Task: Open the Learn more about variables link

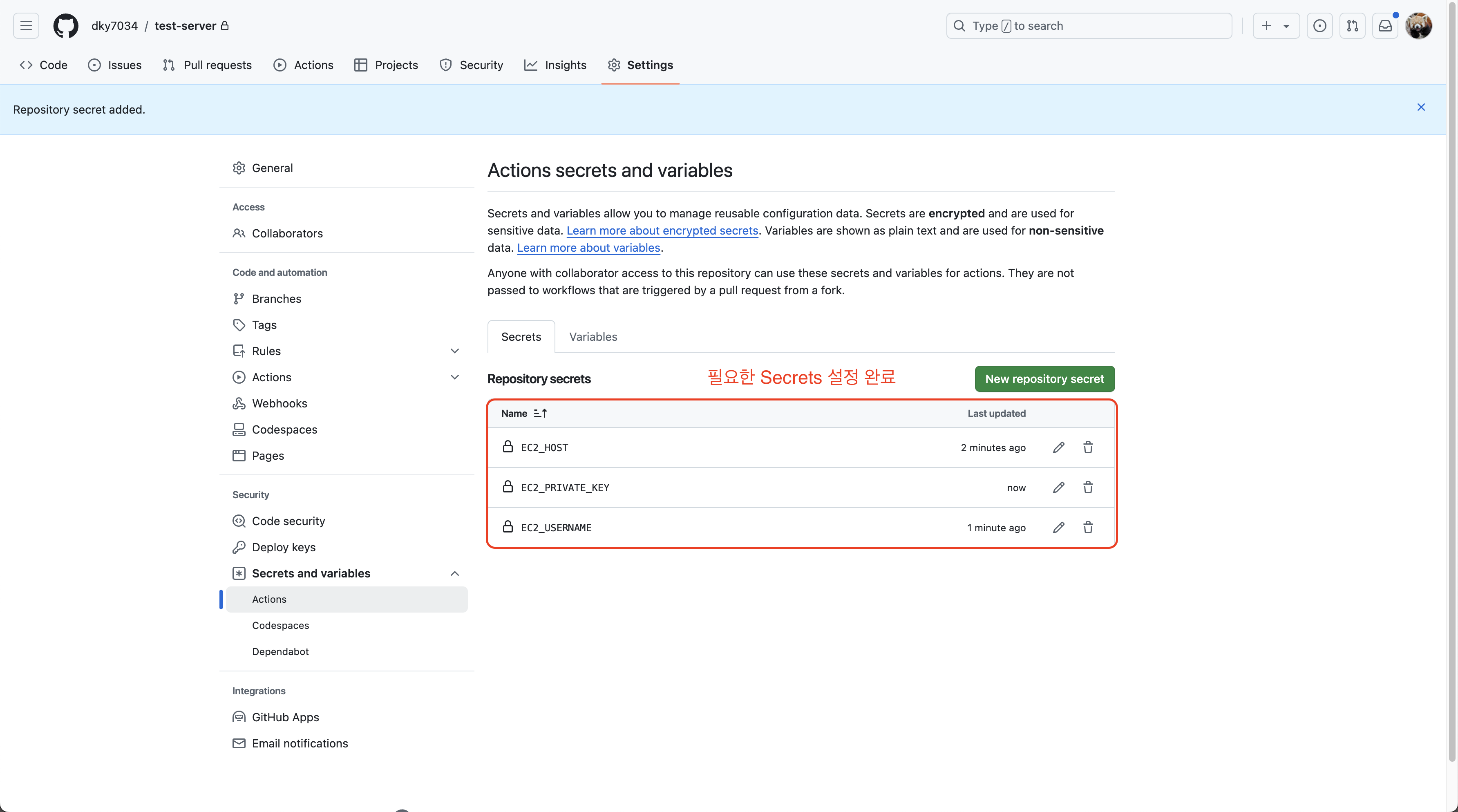Action: [x=588, y=248]
